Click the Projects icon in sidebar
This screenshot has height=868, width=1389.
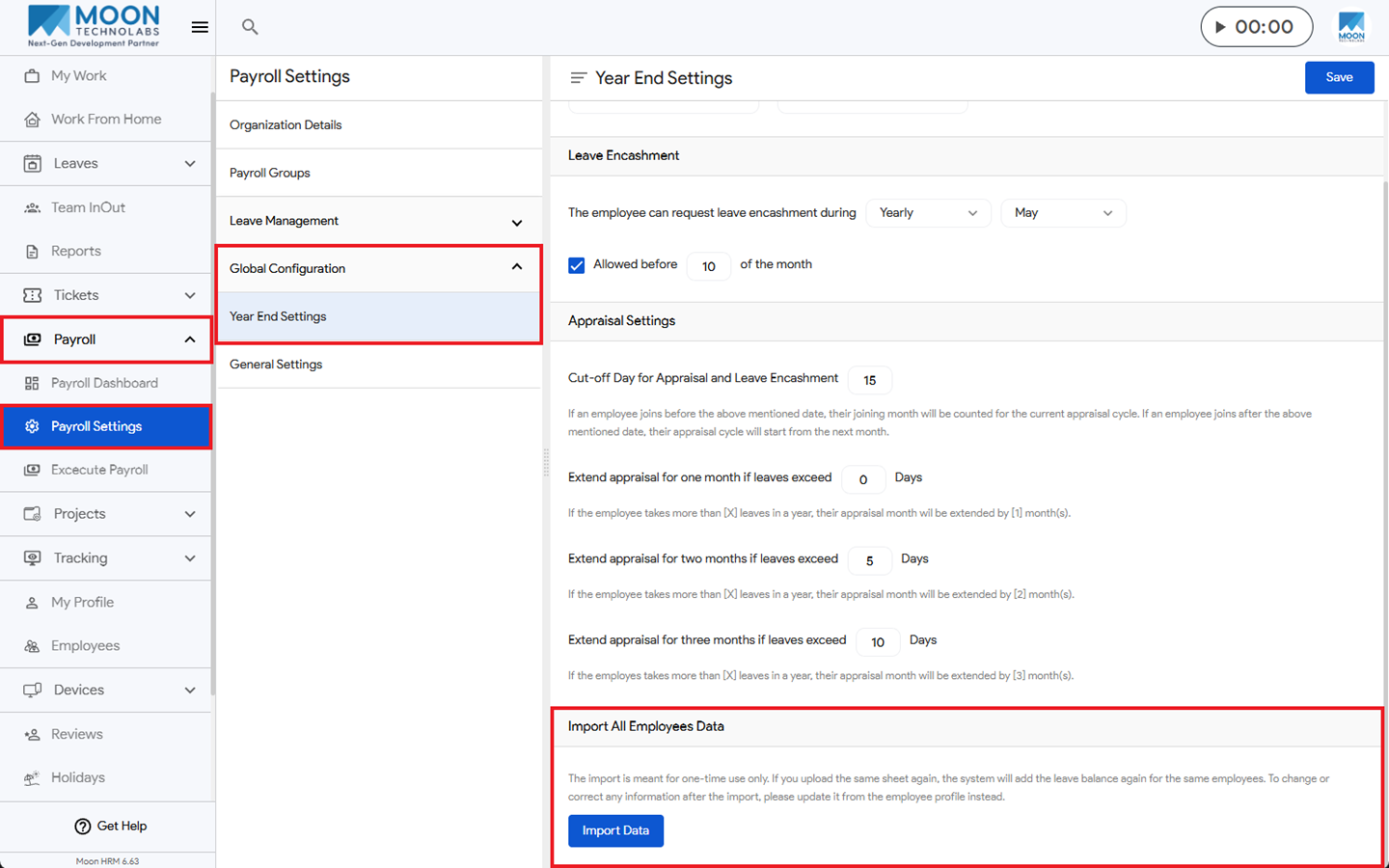coord(32,514)
